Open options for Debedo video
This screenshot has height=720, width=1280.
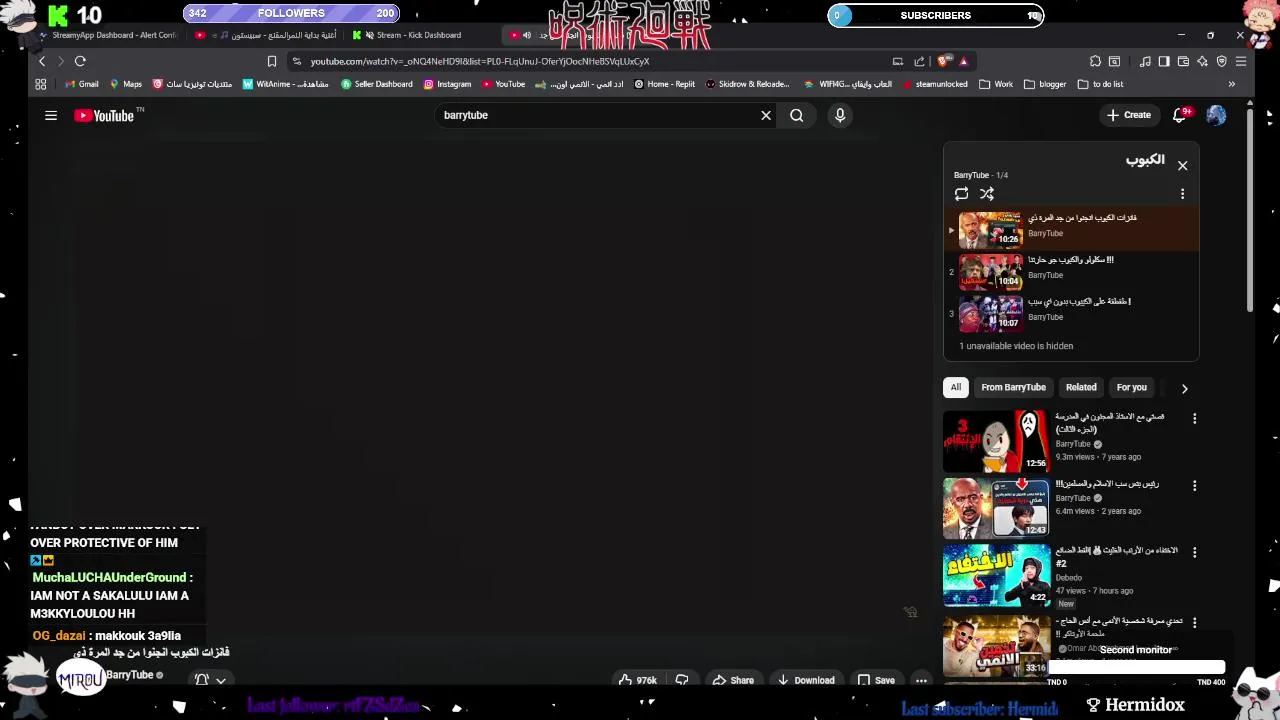tap(1194, 552)
